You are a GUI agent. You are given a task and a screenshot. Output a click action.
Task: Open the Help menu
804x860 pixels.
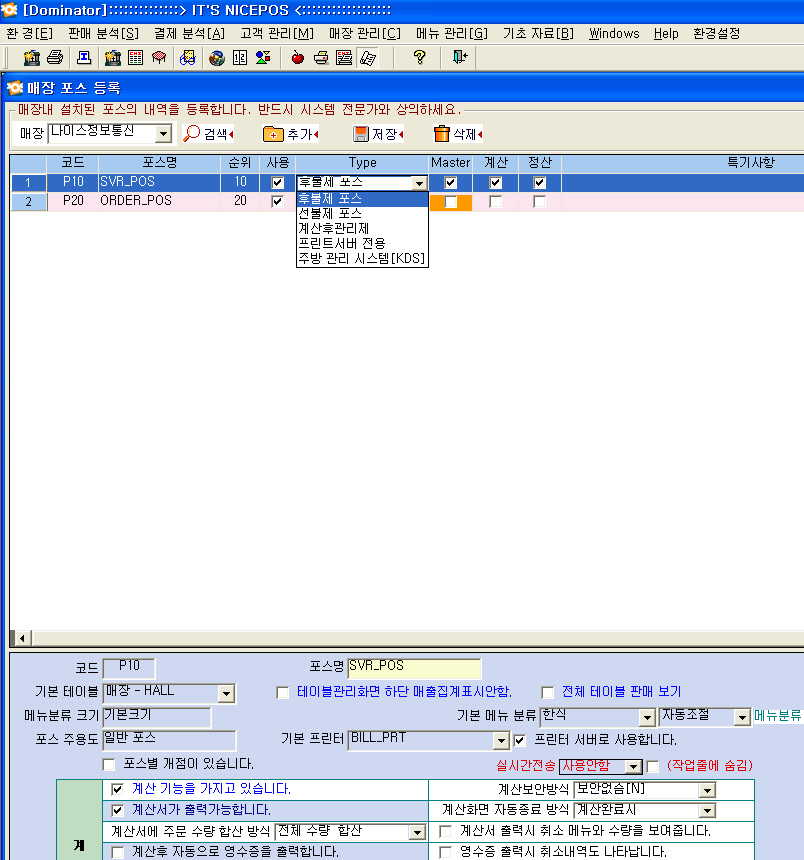click(666, 33)
